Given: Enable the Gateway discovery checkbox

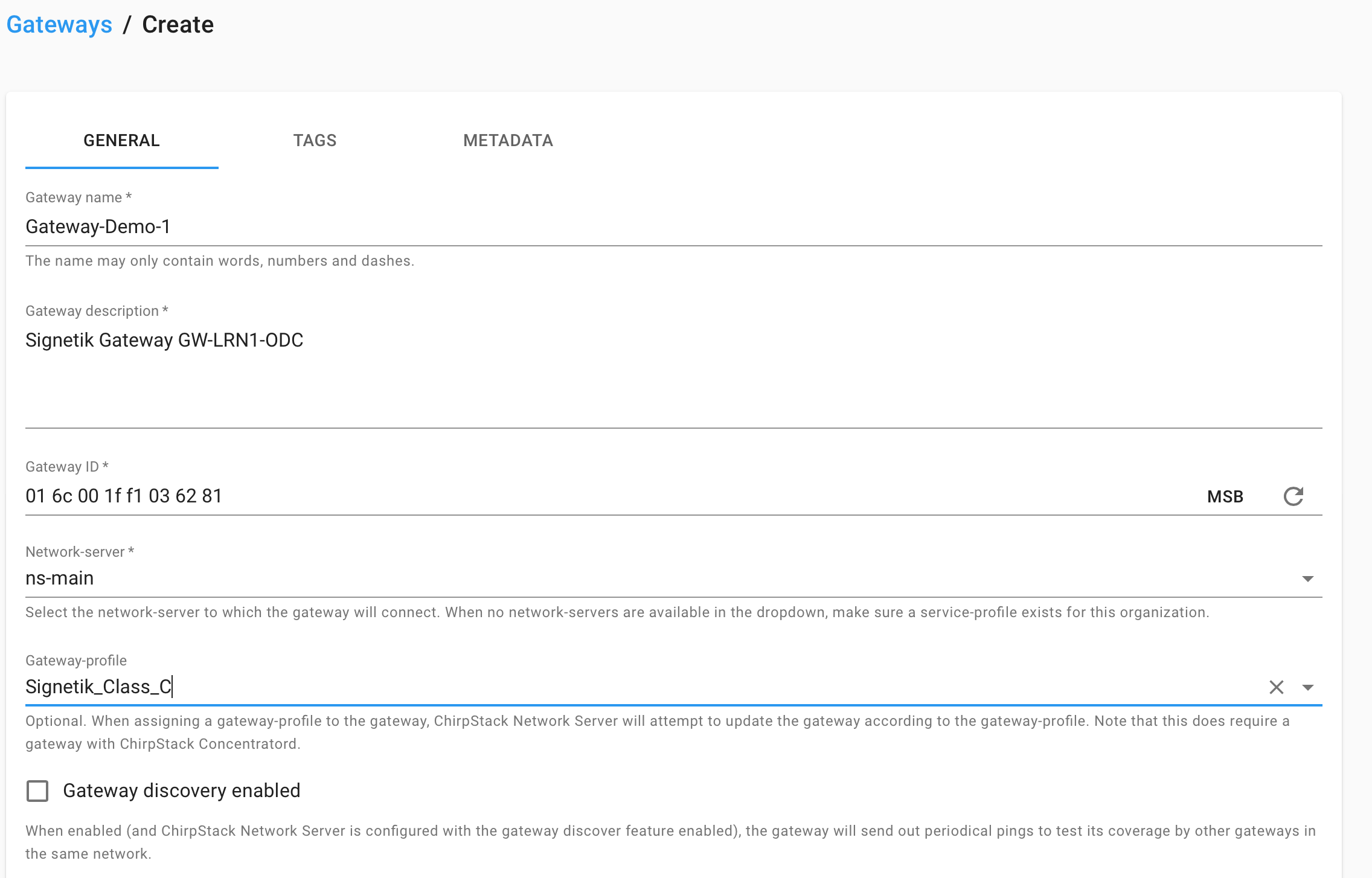Looking at the screenshot, I should pyautogui.click(x=37, y=790).
